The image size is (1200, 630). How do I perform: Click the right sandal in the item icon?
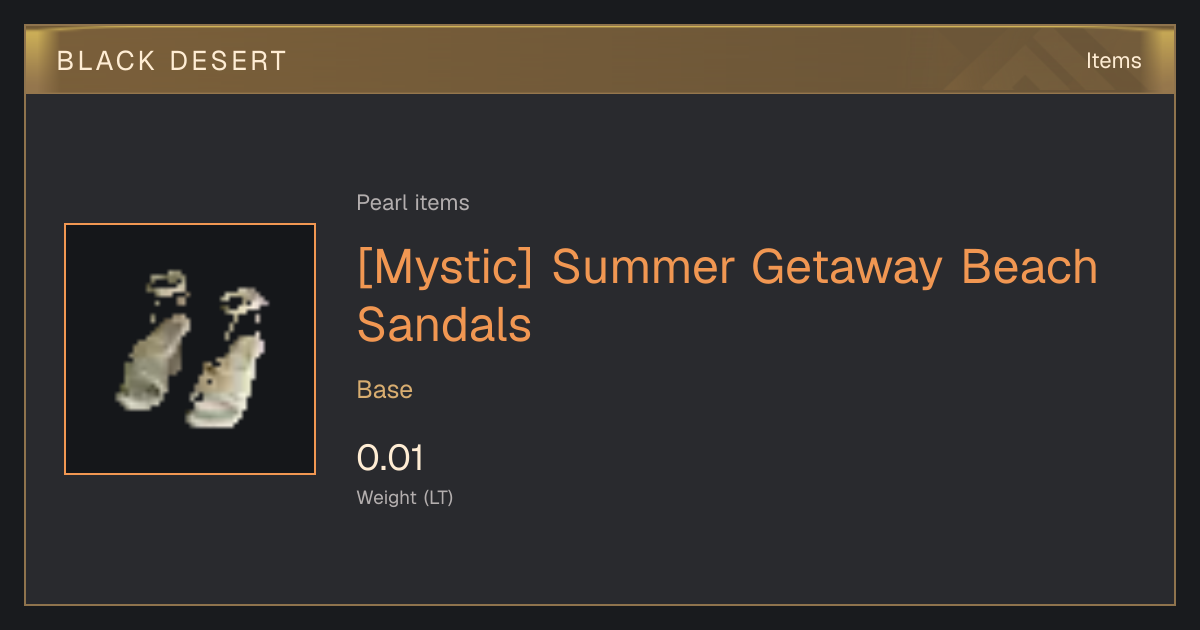pyautogui.click(x=227, y=357)
